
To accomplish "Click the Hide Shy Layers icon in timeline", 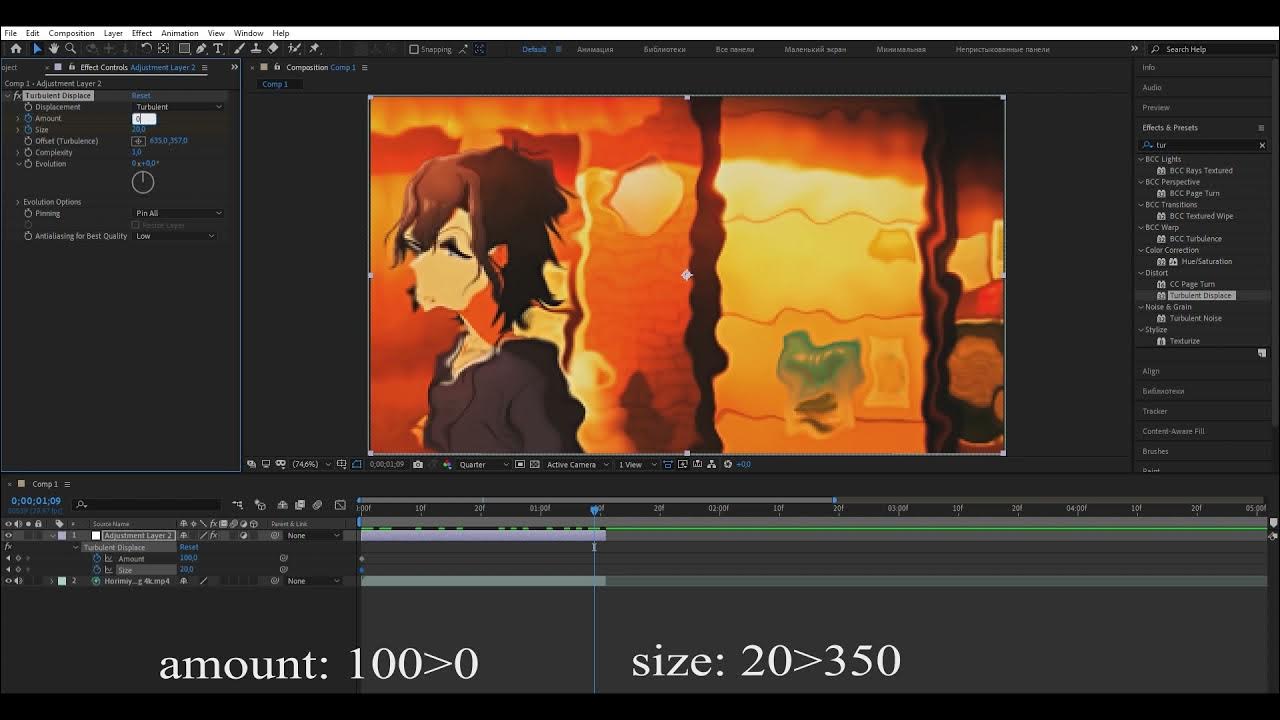I will tap(282, 505).
